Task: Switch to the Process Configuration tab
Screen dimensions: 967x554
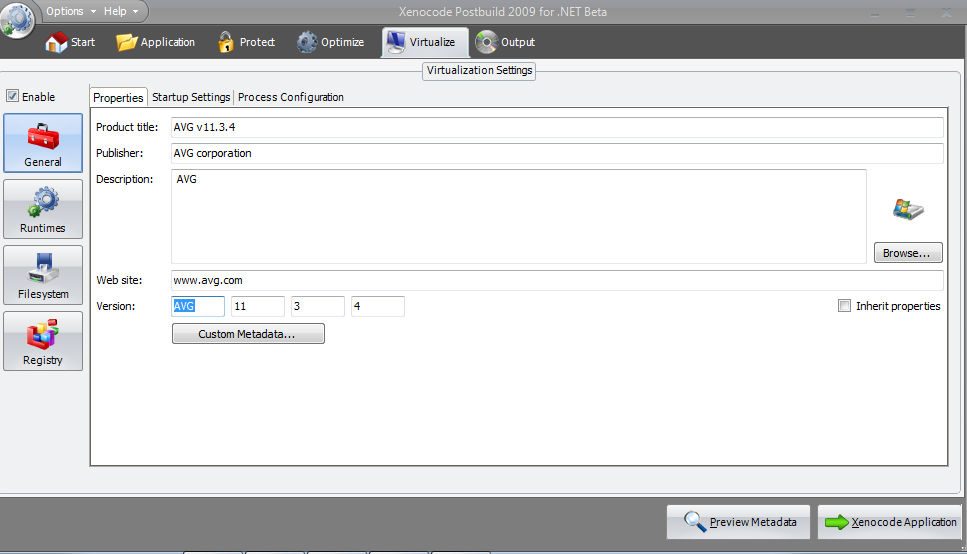Action: coord(290,97)
